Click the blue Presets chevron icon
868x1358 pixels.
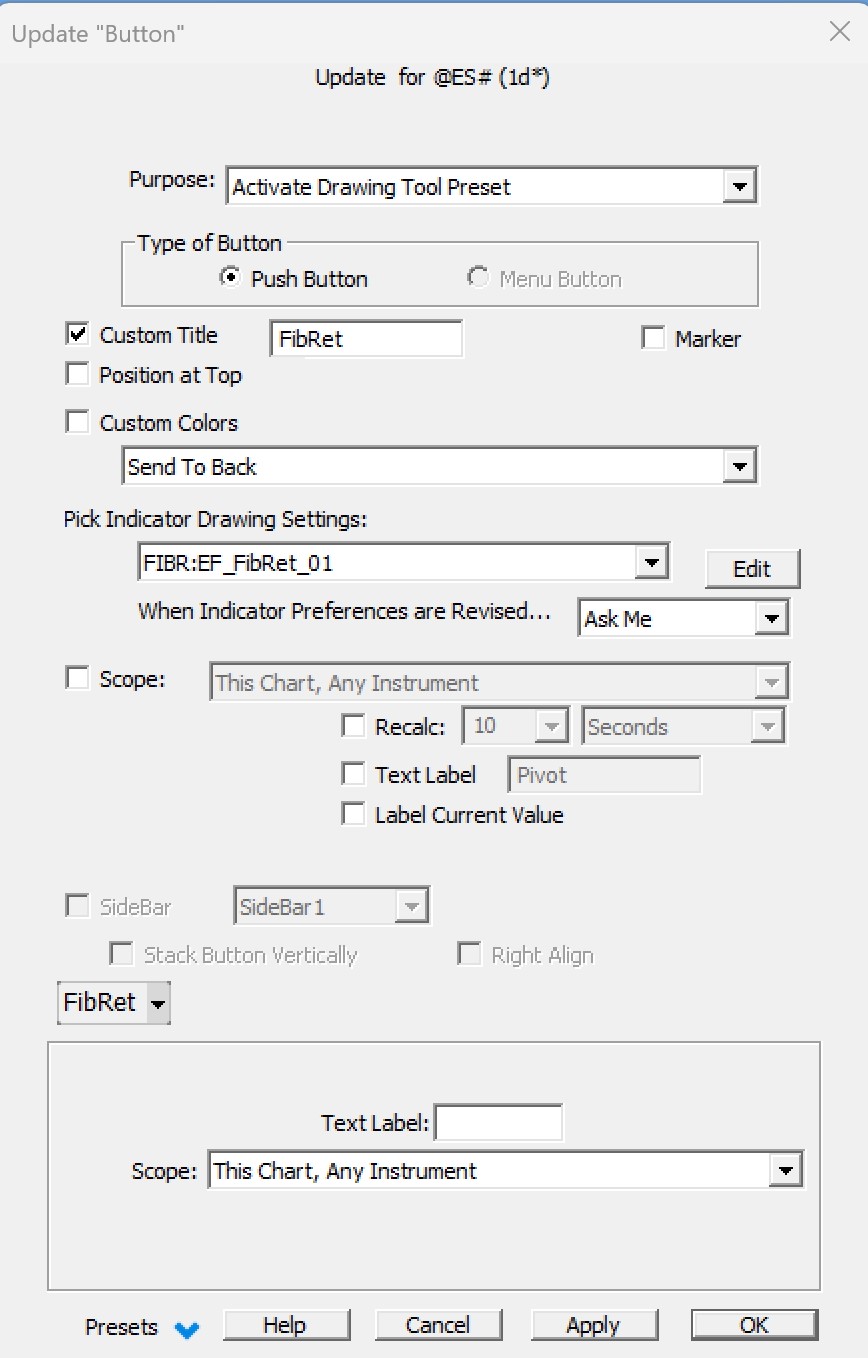186,1329
